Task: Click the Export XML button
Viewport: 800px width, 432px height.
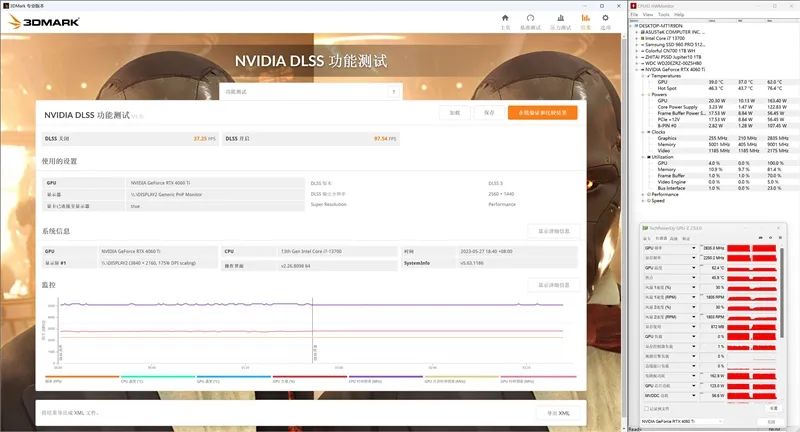Action: tap(558, 413)
